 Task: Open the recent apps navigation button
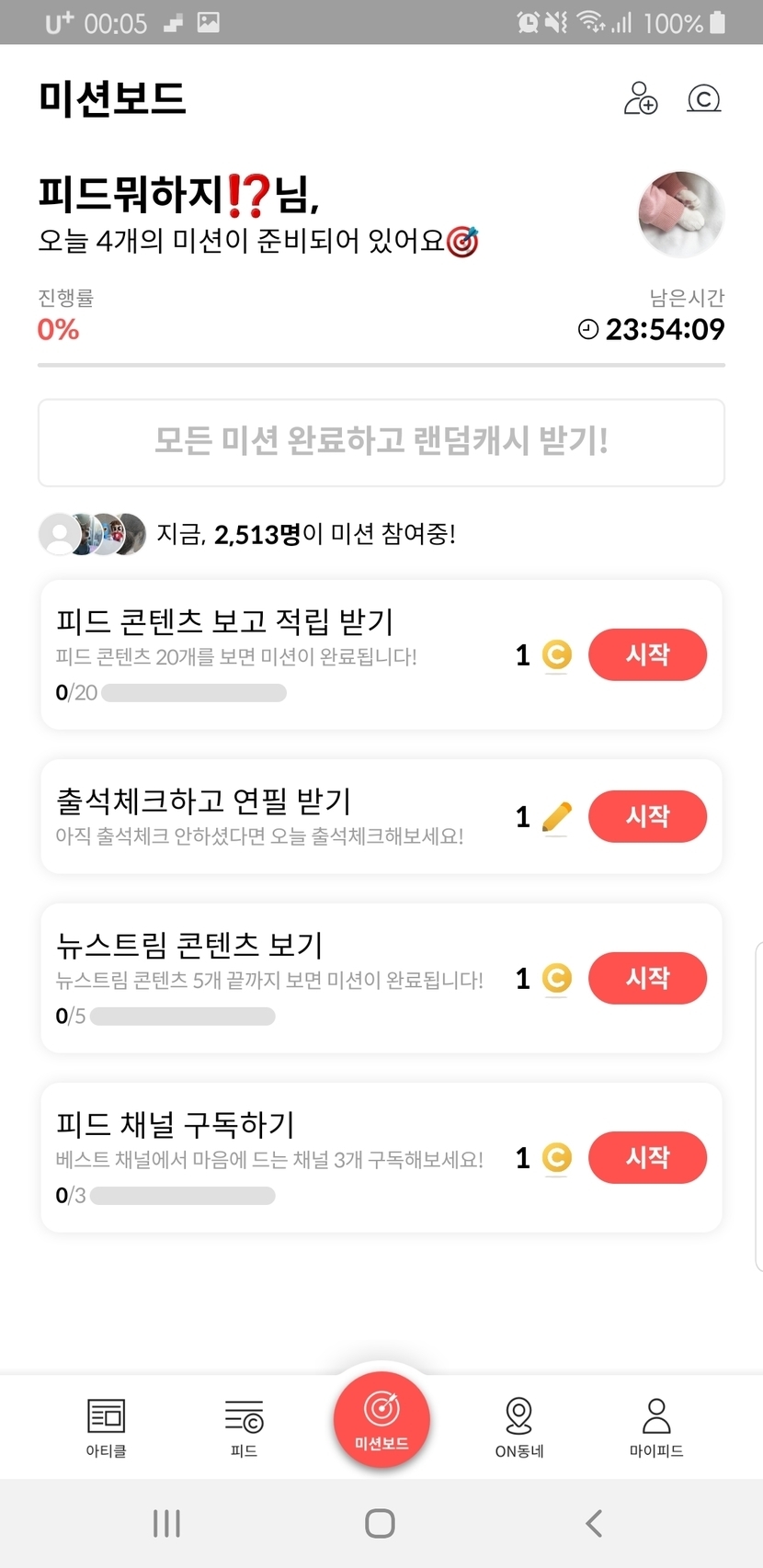[166, 1523]
